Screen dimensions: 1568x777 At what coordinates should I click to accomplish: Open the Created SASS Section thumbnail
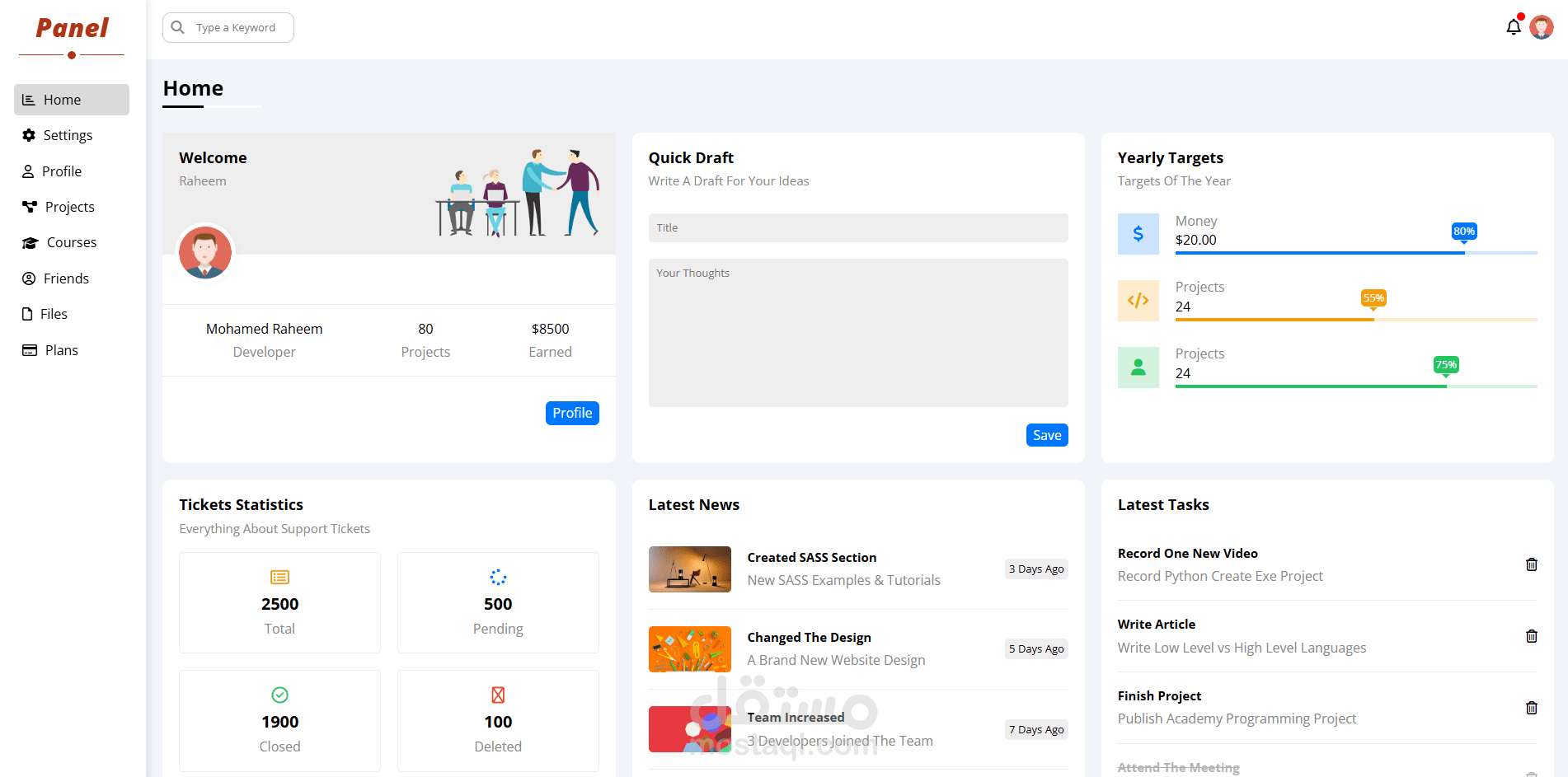coord(690,569)
